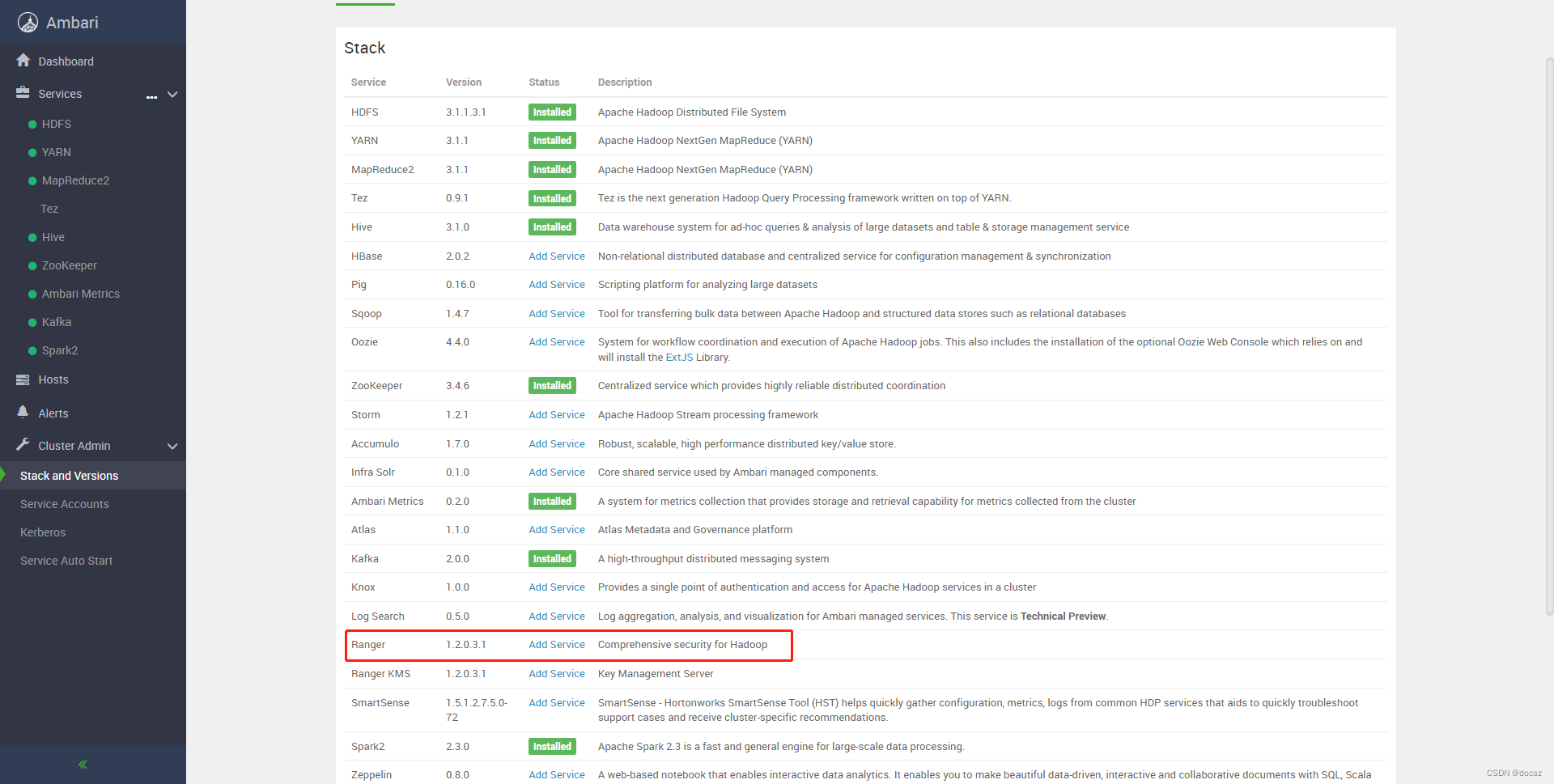Open Service Accounts page

[65, 504]
